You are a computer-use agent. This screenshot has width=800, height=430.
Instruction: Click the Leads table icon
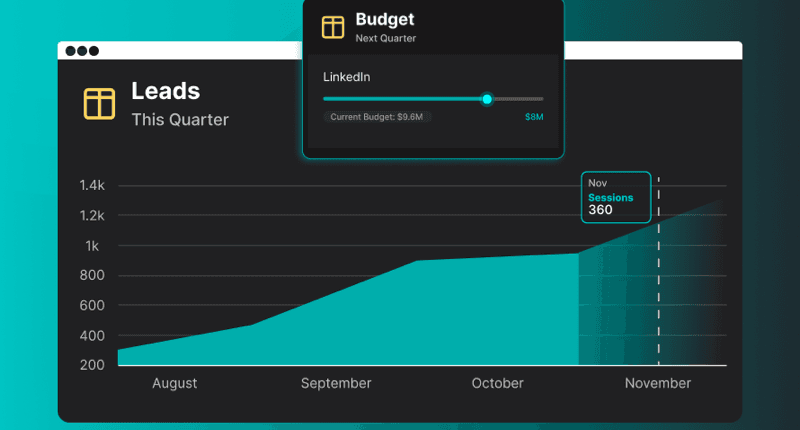(99, 103)
